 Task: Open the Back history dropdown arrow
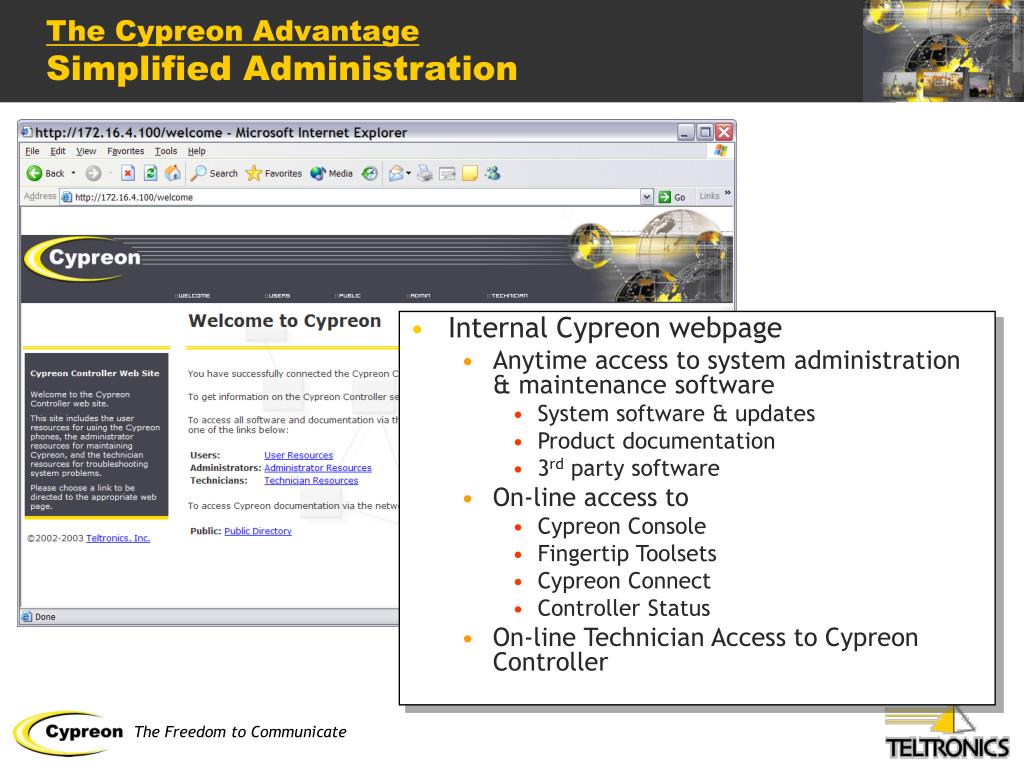[x=73, y=173]
